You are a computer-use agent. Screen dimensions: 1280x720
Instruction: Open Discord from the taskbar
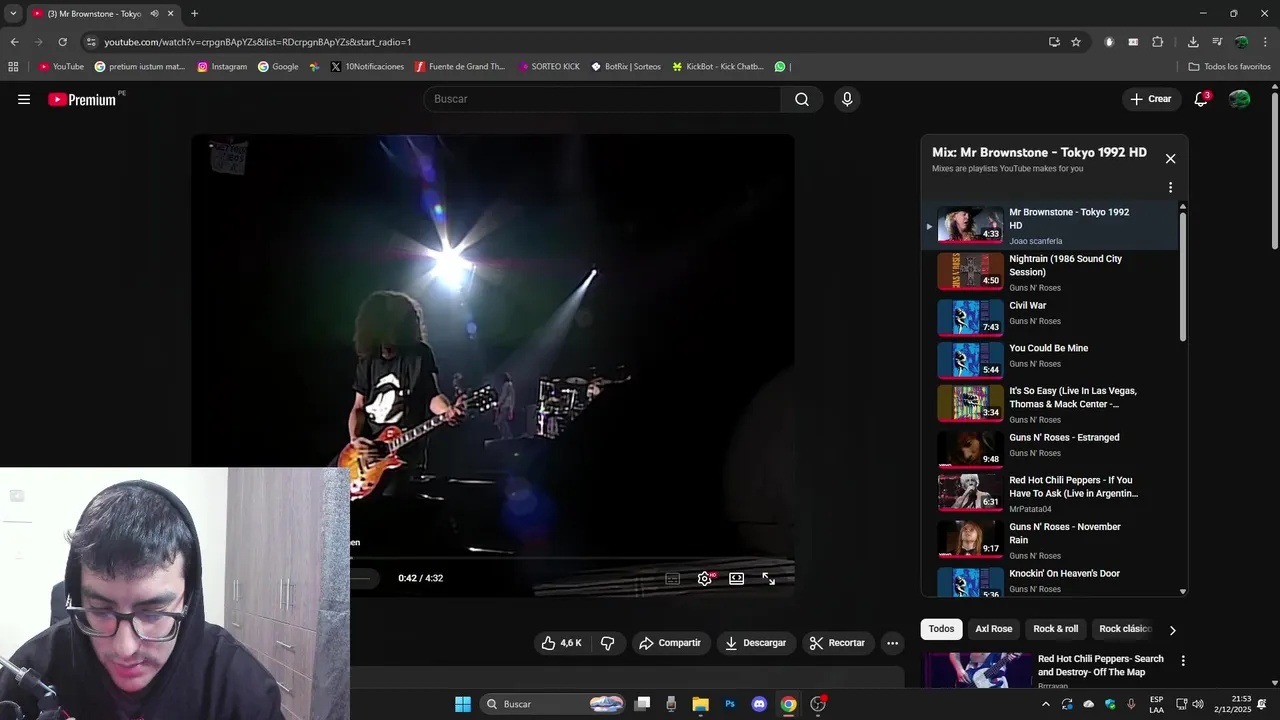[x=759, y=704]
